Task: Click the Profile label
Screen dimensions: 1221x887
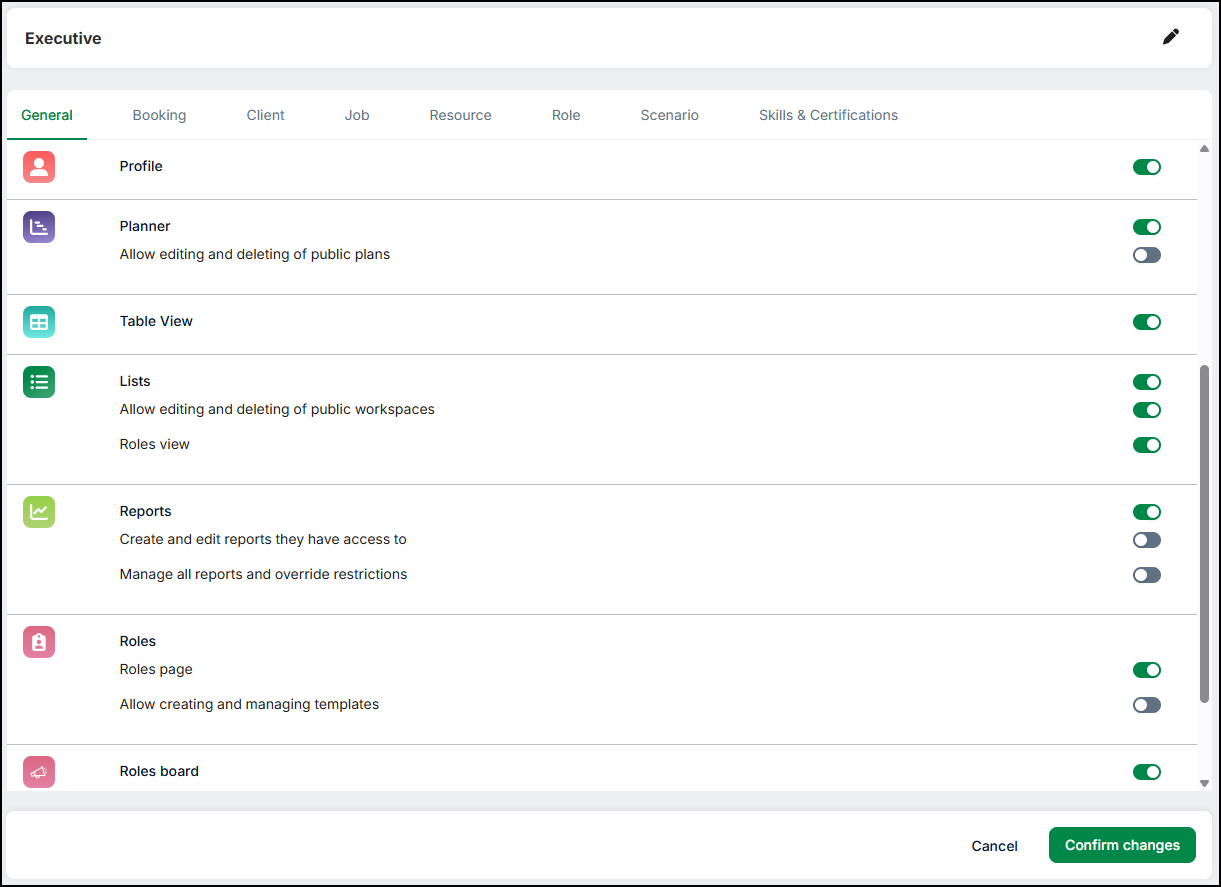Action: pos(141,166)
